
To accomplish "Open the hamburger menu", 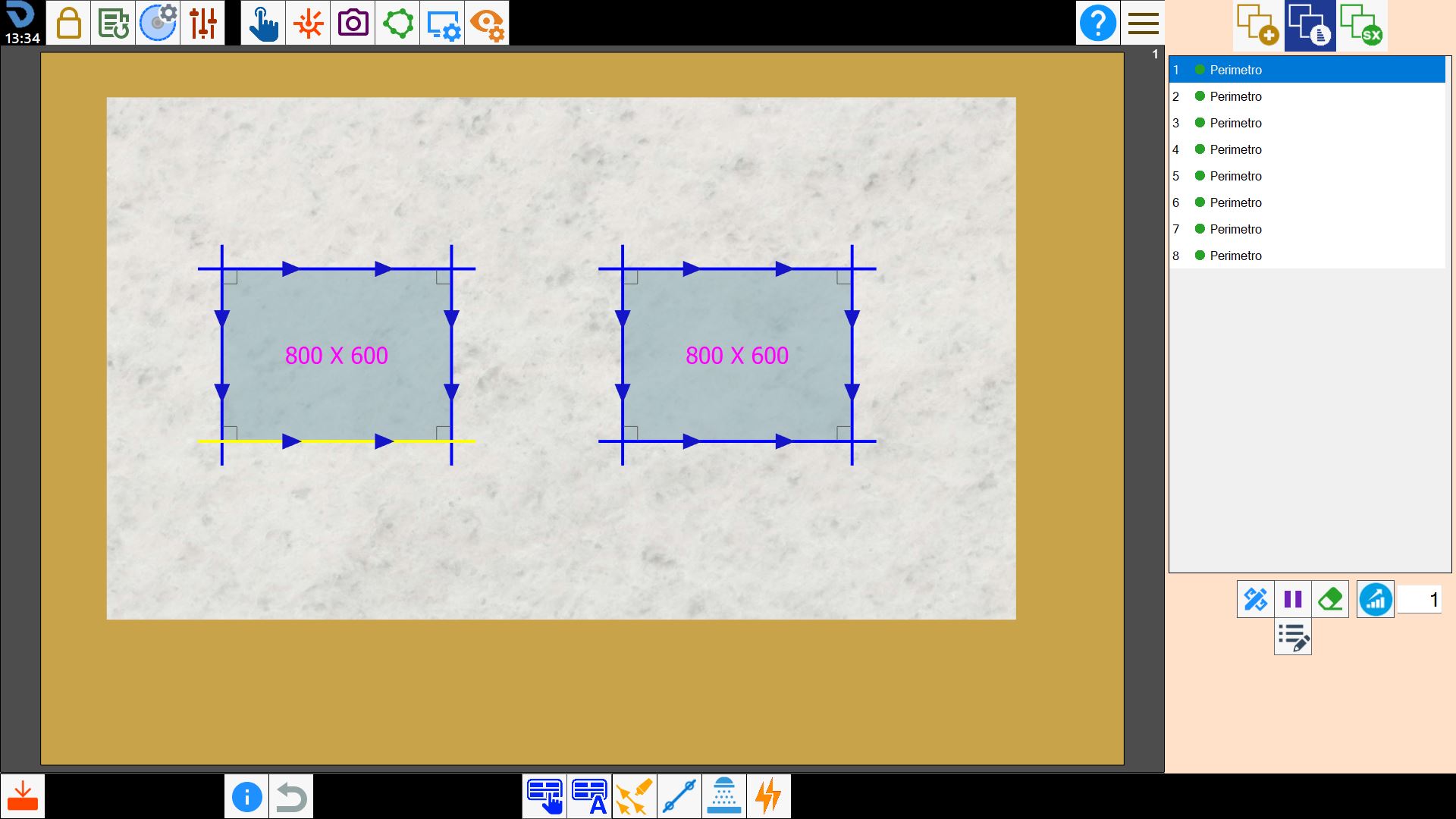I will click(1143, 23).
